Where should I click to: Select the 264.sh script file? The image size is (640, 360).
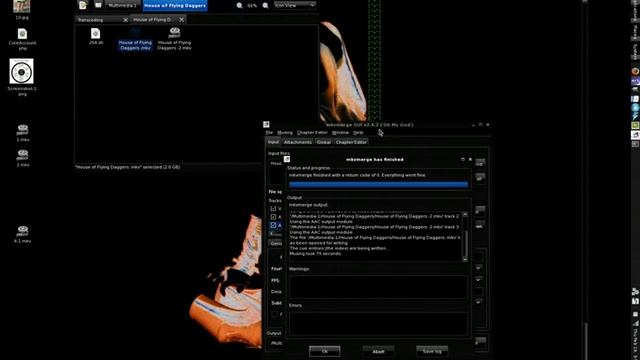96,36
